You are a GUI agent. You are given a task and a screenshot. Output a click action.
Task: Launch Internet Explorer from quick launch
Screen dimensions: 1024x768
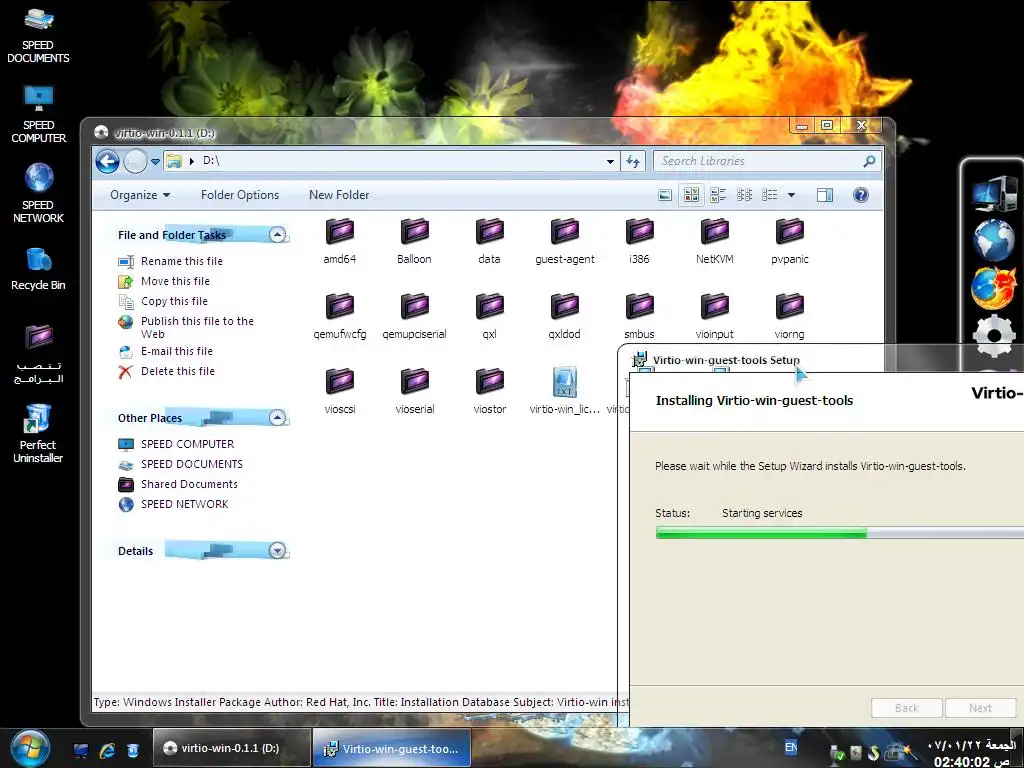click(x=106, y=750)
